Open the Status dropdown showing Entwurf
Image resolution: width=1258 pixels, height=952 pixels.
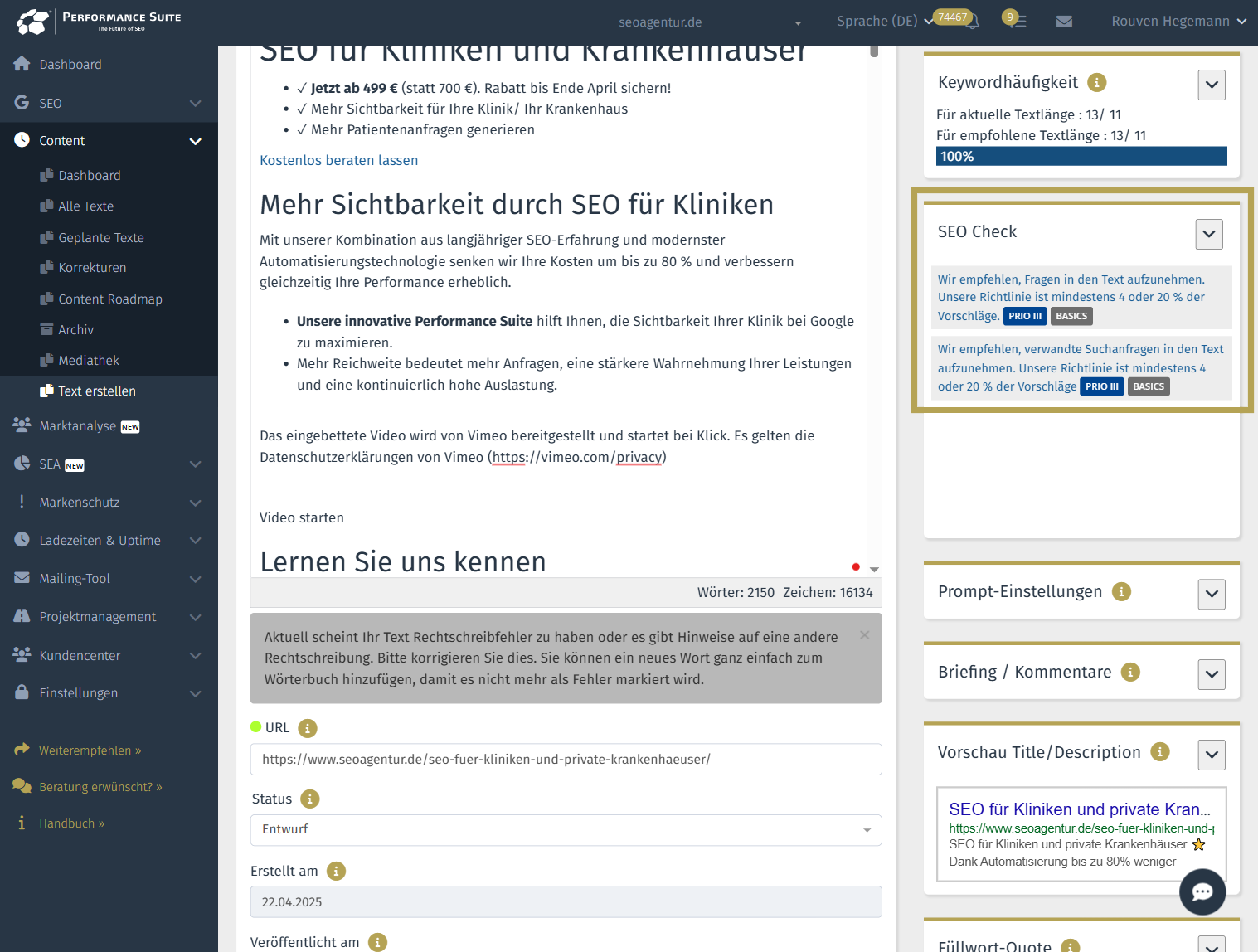(566, 830)
